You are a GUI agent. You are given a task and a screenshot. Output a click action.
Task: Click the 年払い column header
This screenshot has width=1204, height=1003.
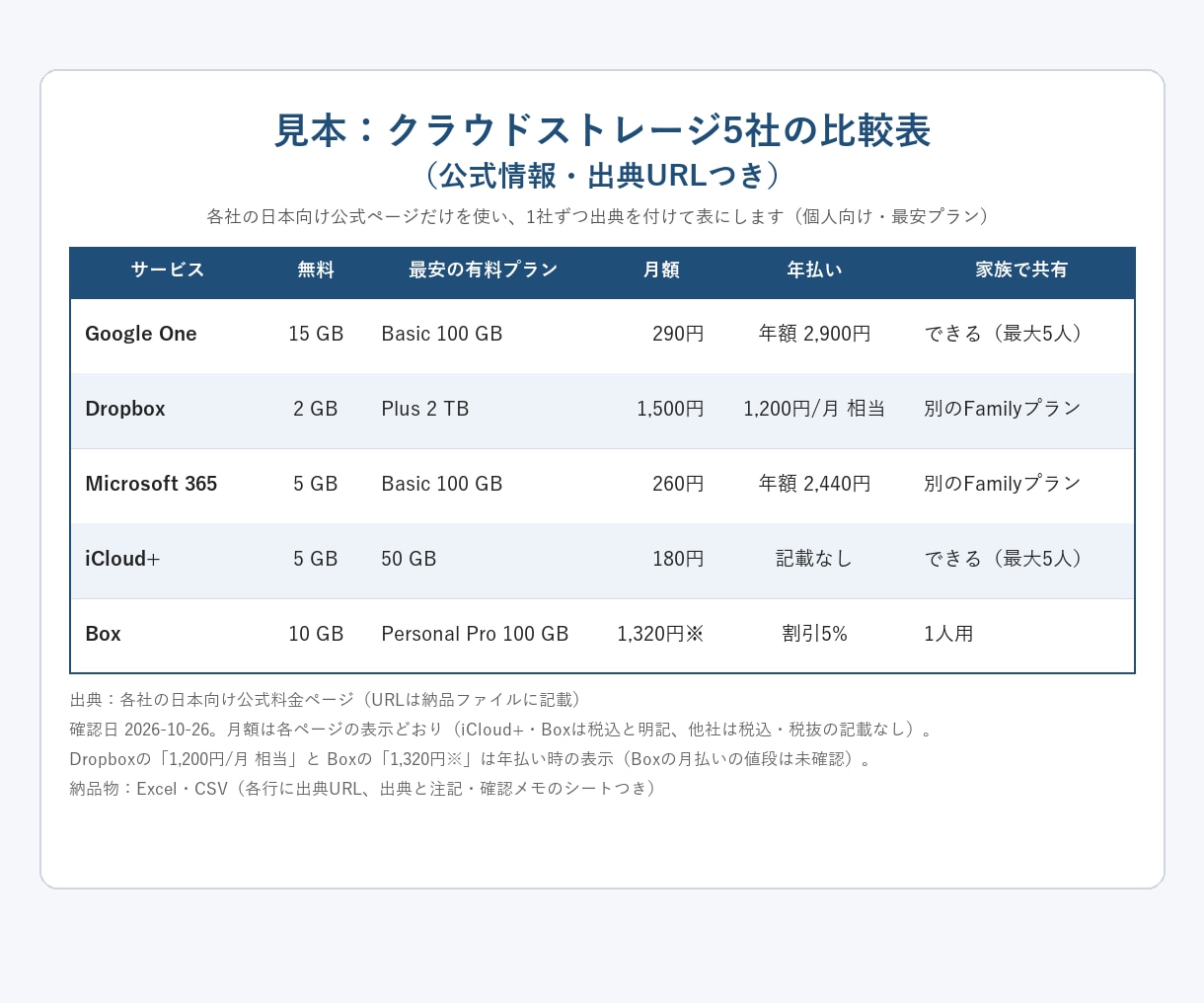click(x=814, y=270)
